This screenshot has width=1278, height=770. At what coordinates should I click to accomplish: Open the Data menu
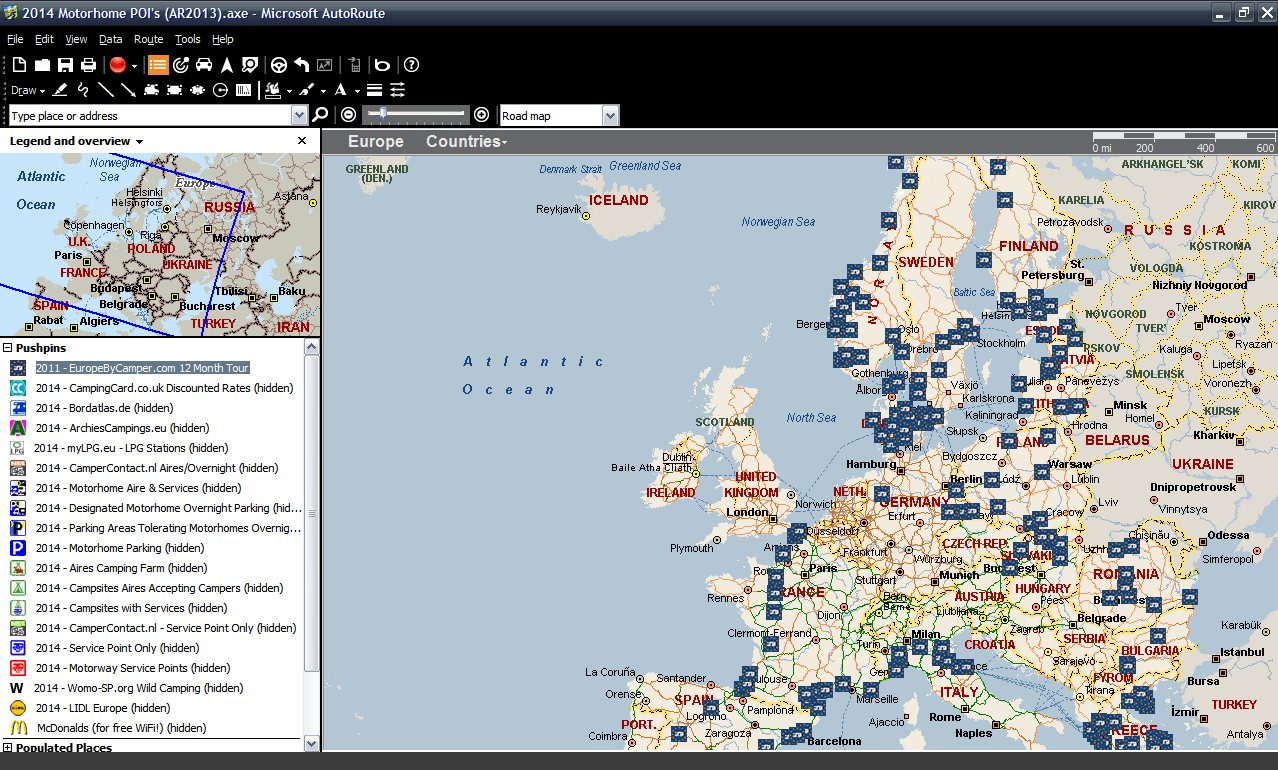[110, 39]
